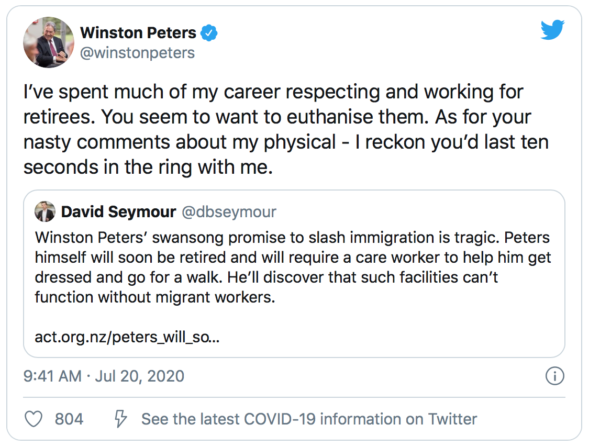Click the lightning bolt icon beside COVID-19 text
Screen dimensions: 600x447
tap(121, 419)
